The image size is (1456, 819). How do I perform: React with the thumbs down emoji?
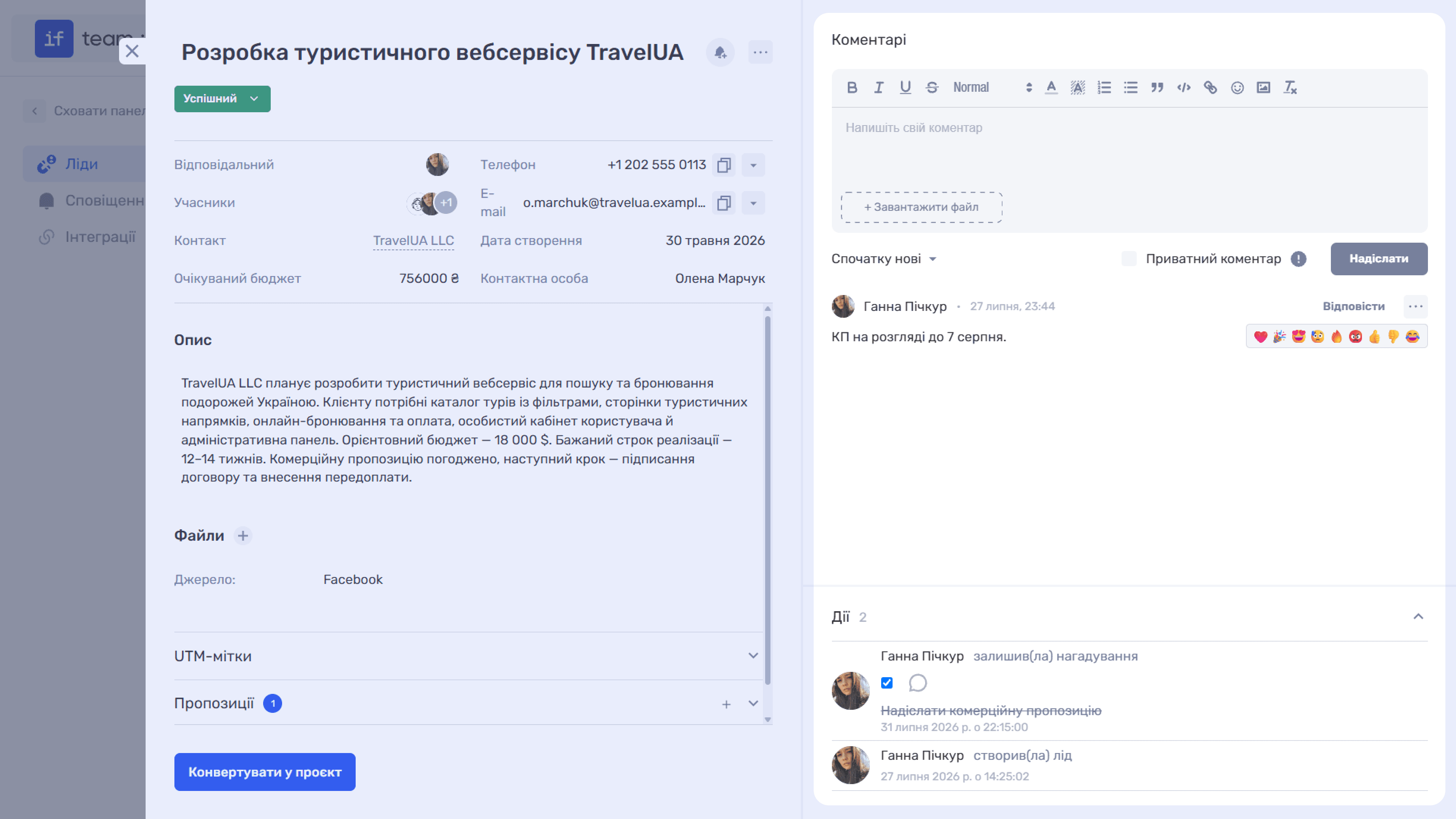(1393, 337)
